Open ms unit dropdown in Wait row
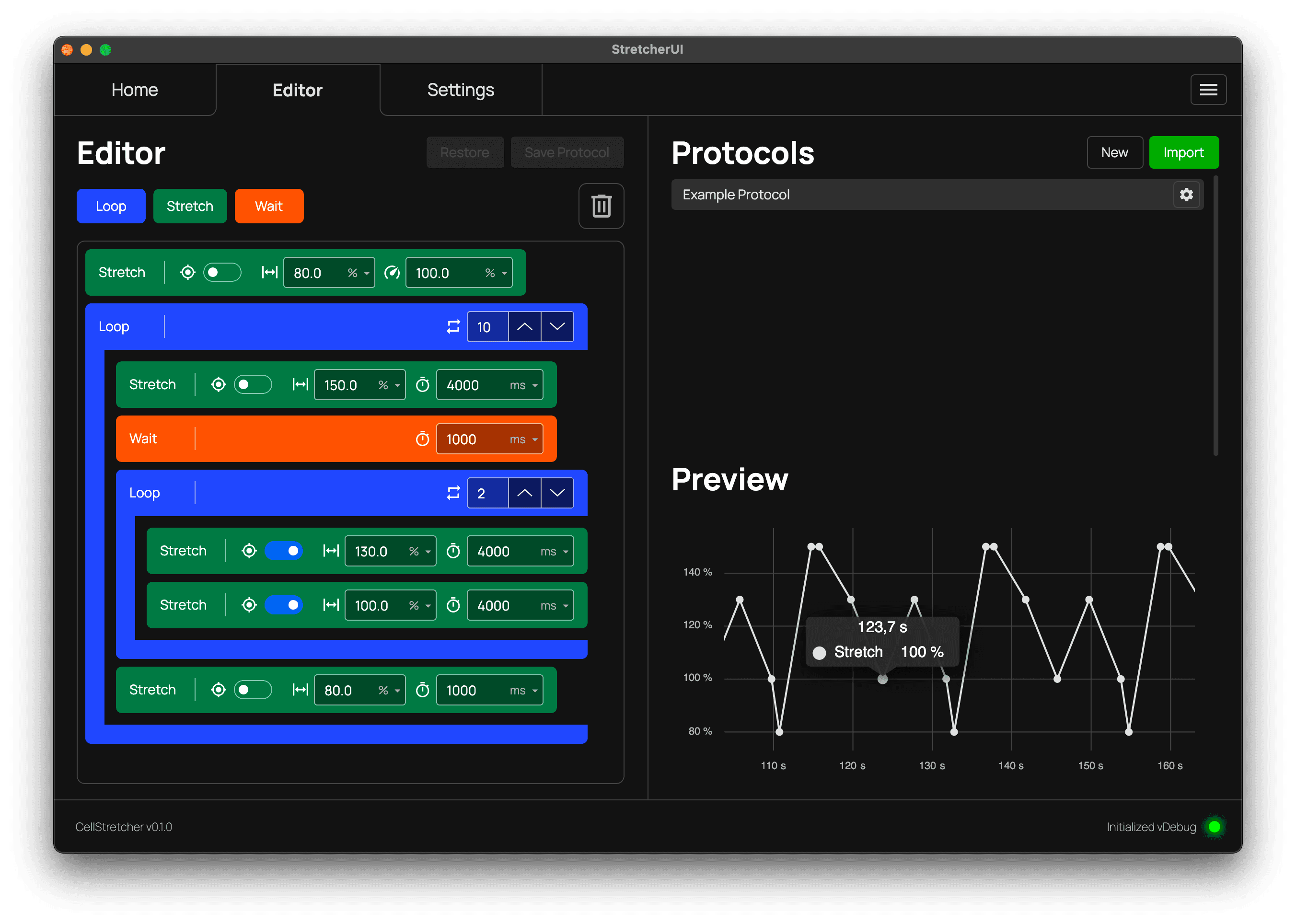 [x=523, y=439]
